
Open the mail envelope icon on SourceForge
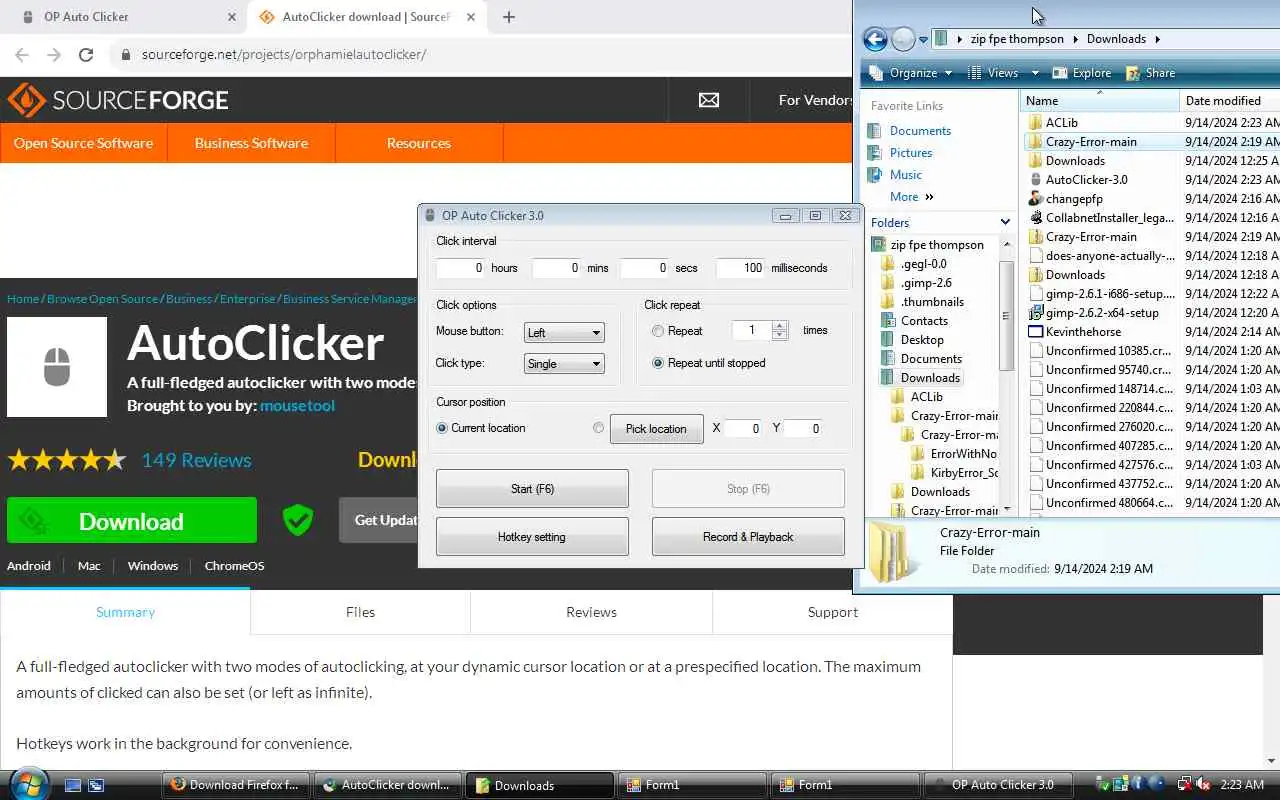(x=709, y=100)
